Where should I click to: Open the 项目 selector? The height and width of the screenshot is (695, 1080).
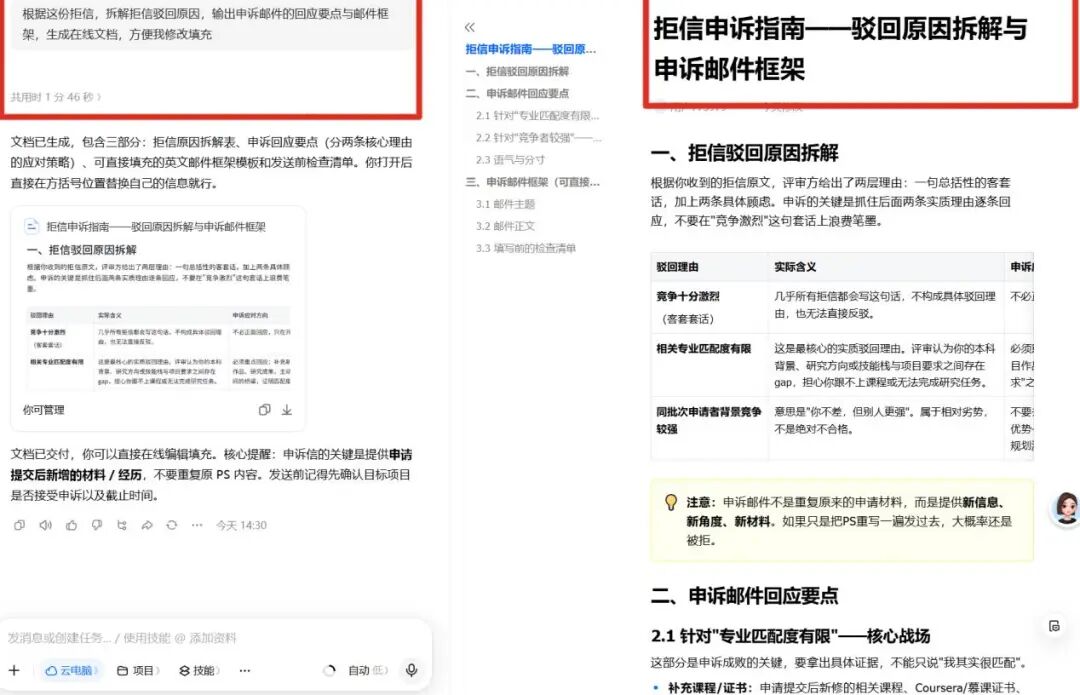138,670
